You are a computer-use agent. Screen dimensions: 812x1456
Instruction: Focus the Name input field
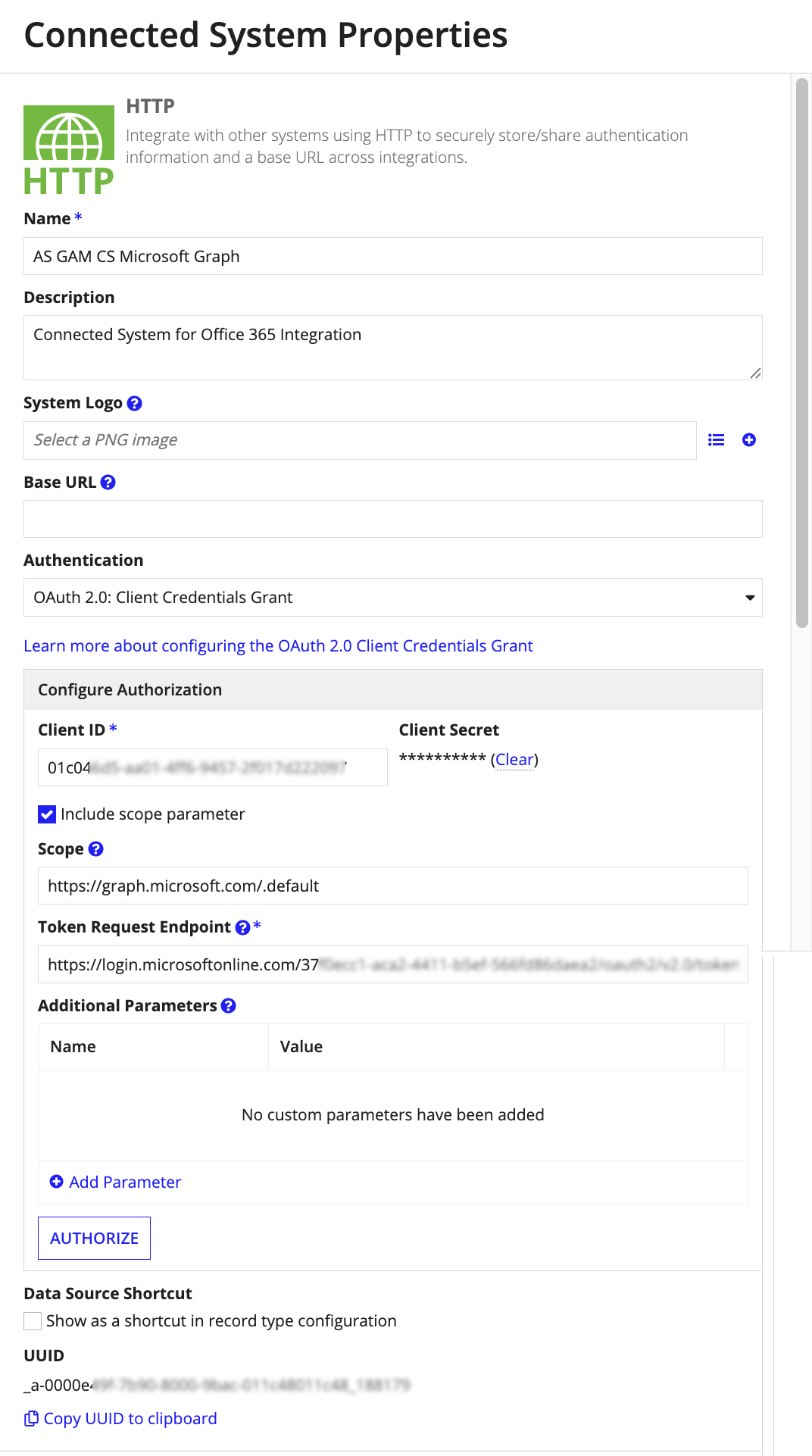pos(393,257)
